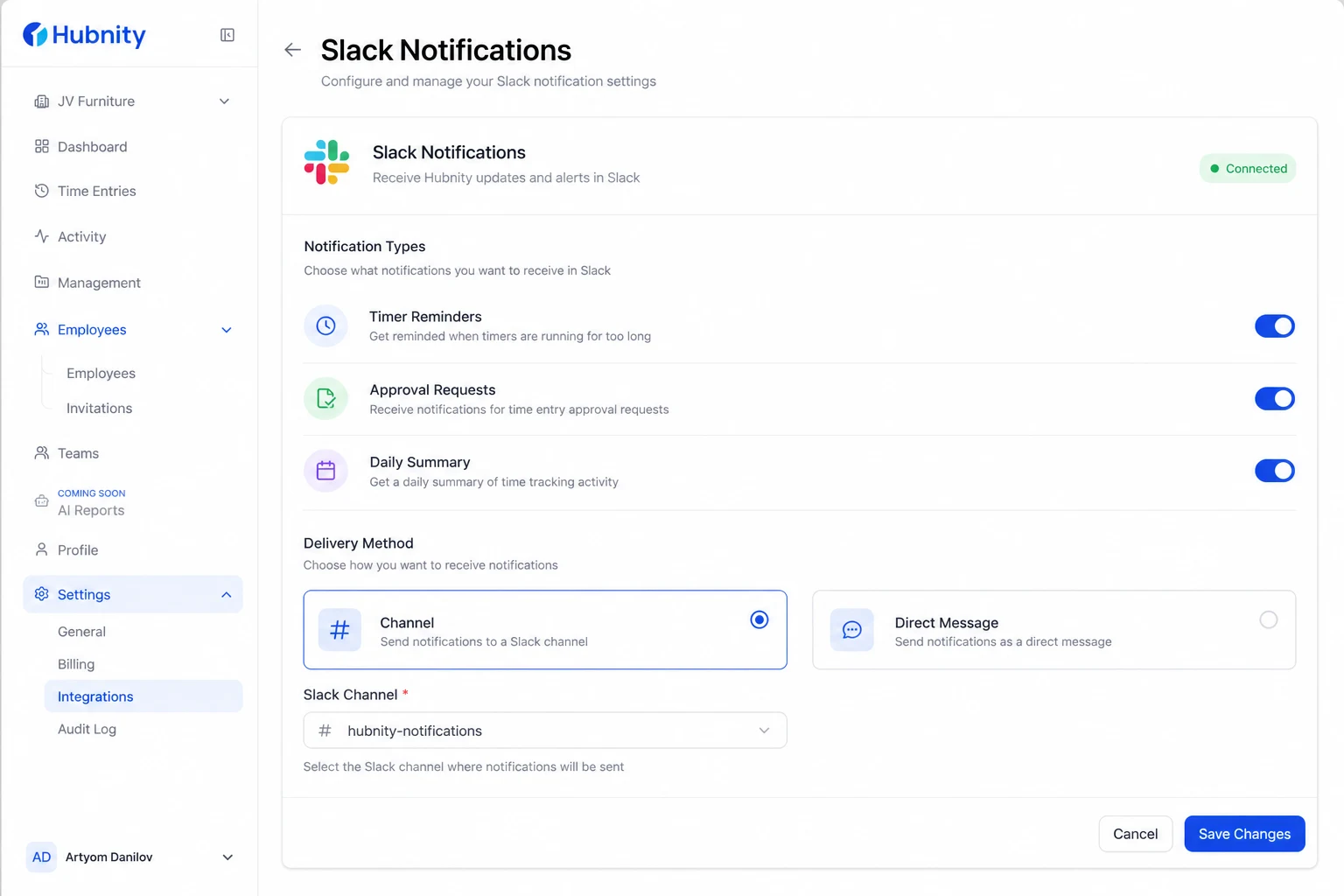Image resolution: width=1344 pixels, height=896 pixels.
Task: Click the Hubnity logo
Action: click(84, 35)
